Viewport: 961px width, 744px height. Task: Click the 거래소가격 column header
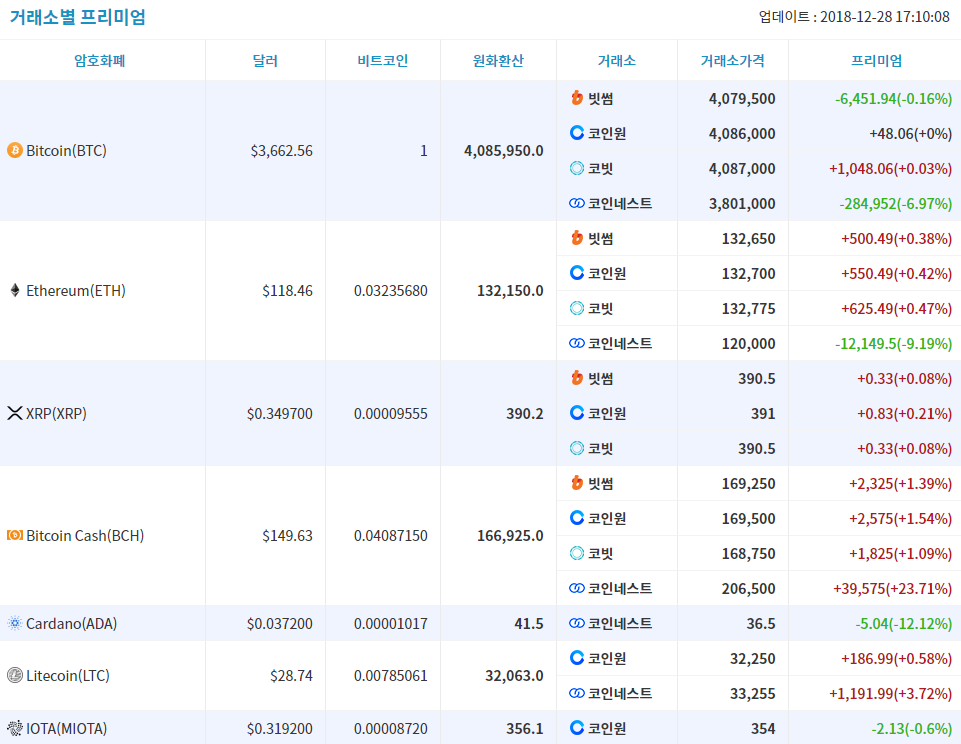pyautogui.click(x=732, y=61)
